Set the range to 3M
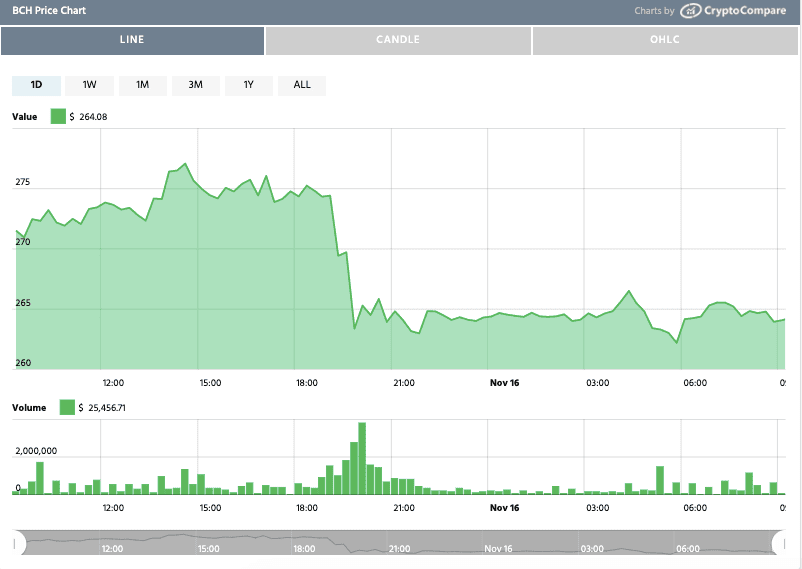802x569 pixels. [x=196, y=85]
